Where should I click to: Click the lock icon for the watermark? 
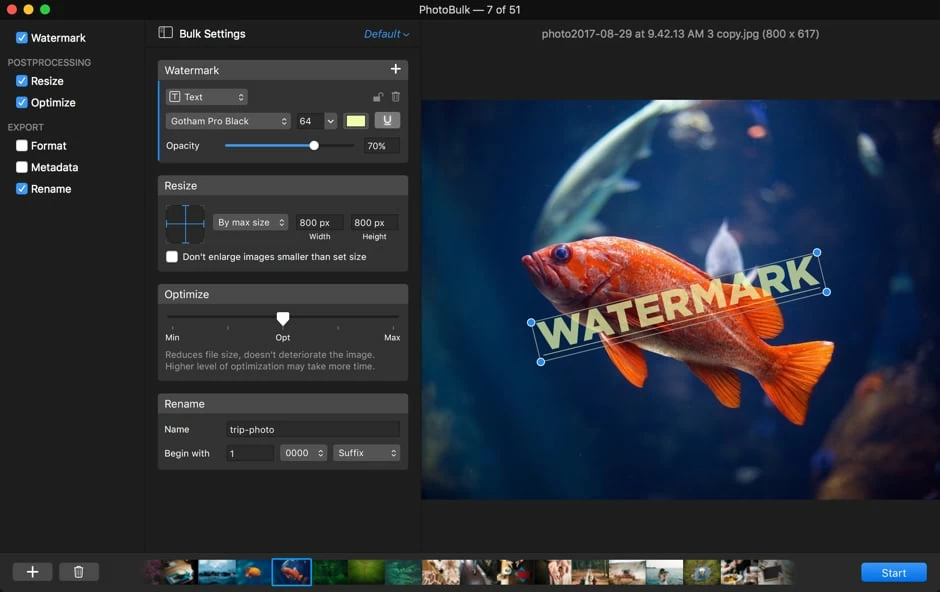point(377,97)
